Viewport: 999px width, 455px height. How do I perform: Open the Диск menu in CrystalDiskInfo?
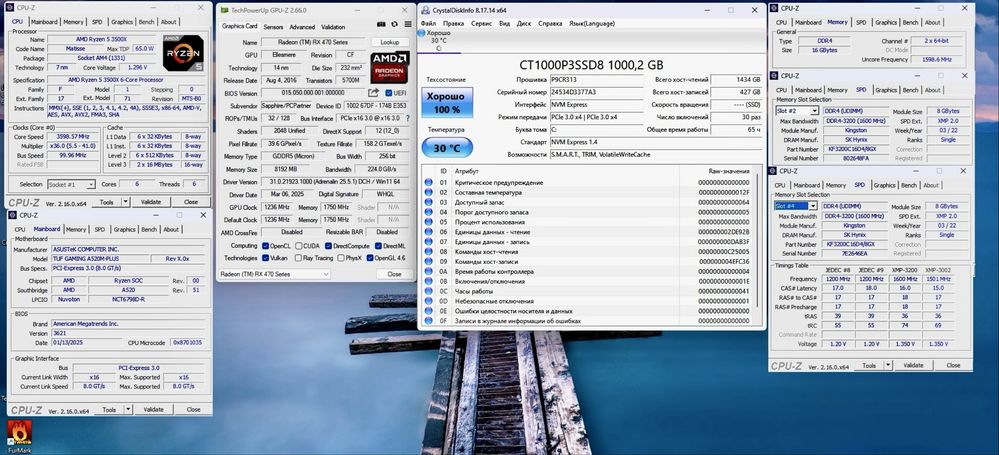point(524,23)
